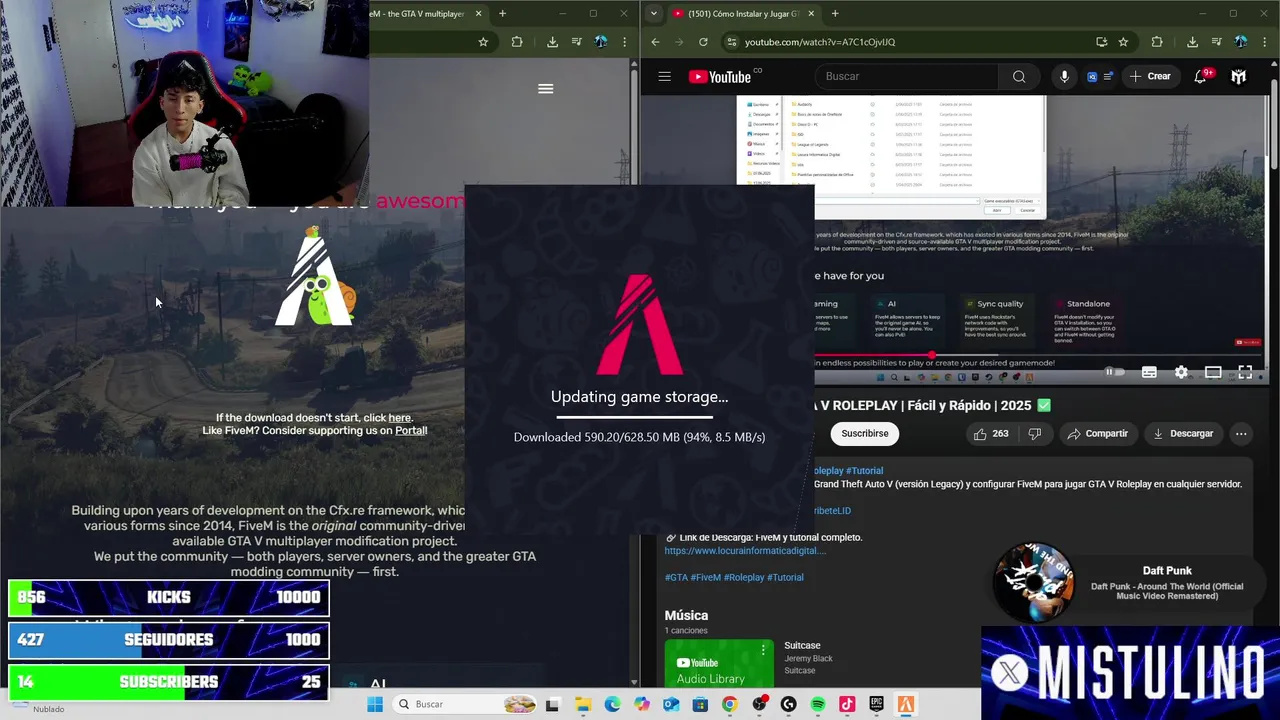
Task: Expand the tab search chevron in YouTube window
Action: click(653, 13)
